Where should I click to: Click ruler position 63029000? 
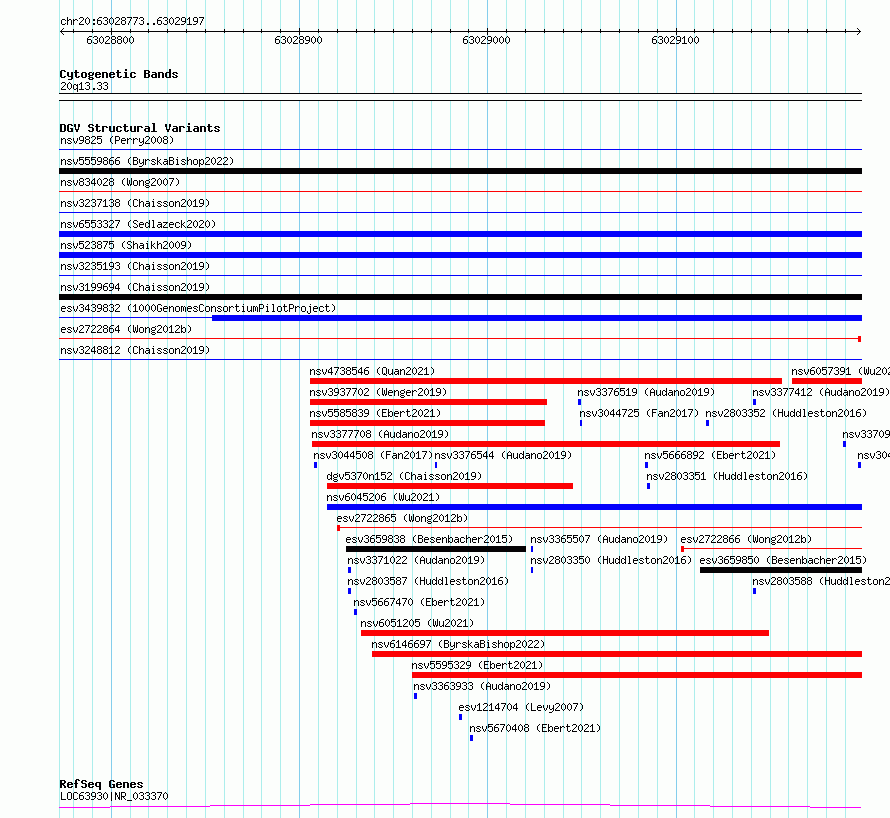click(x=486, y=40)
